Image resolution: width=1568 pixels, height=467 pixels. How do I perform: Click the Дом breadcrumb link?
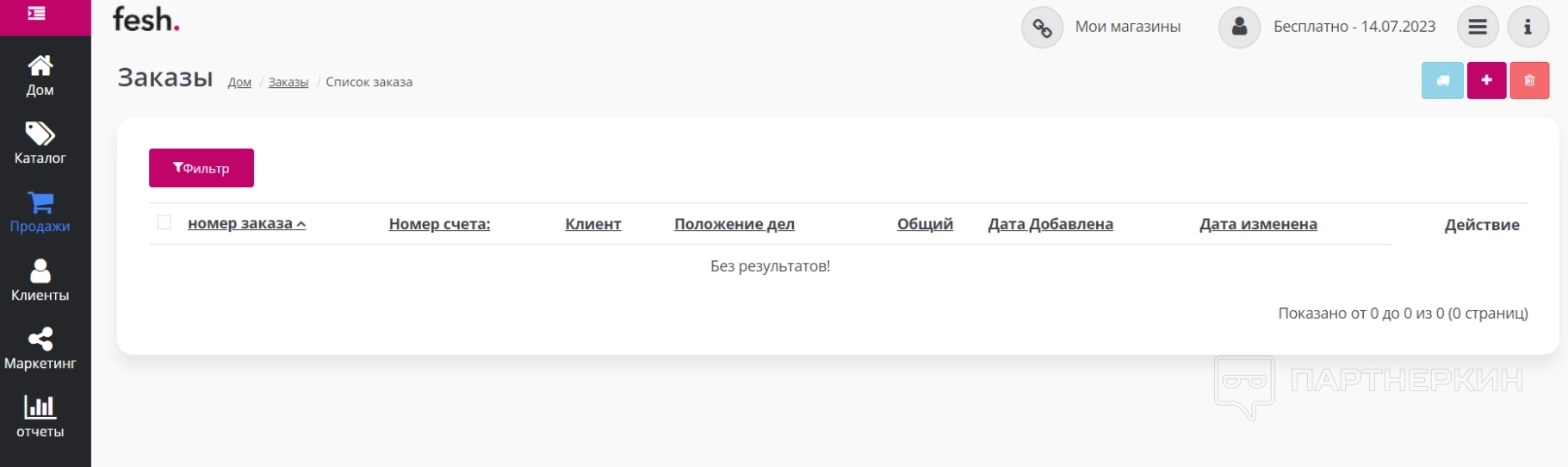tap(239, 83)
